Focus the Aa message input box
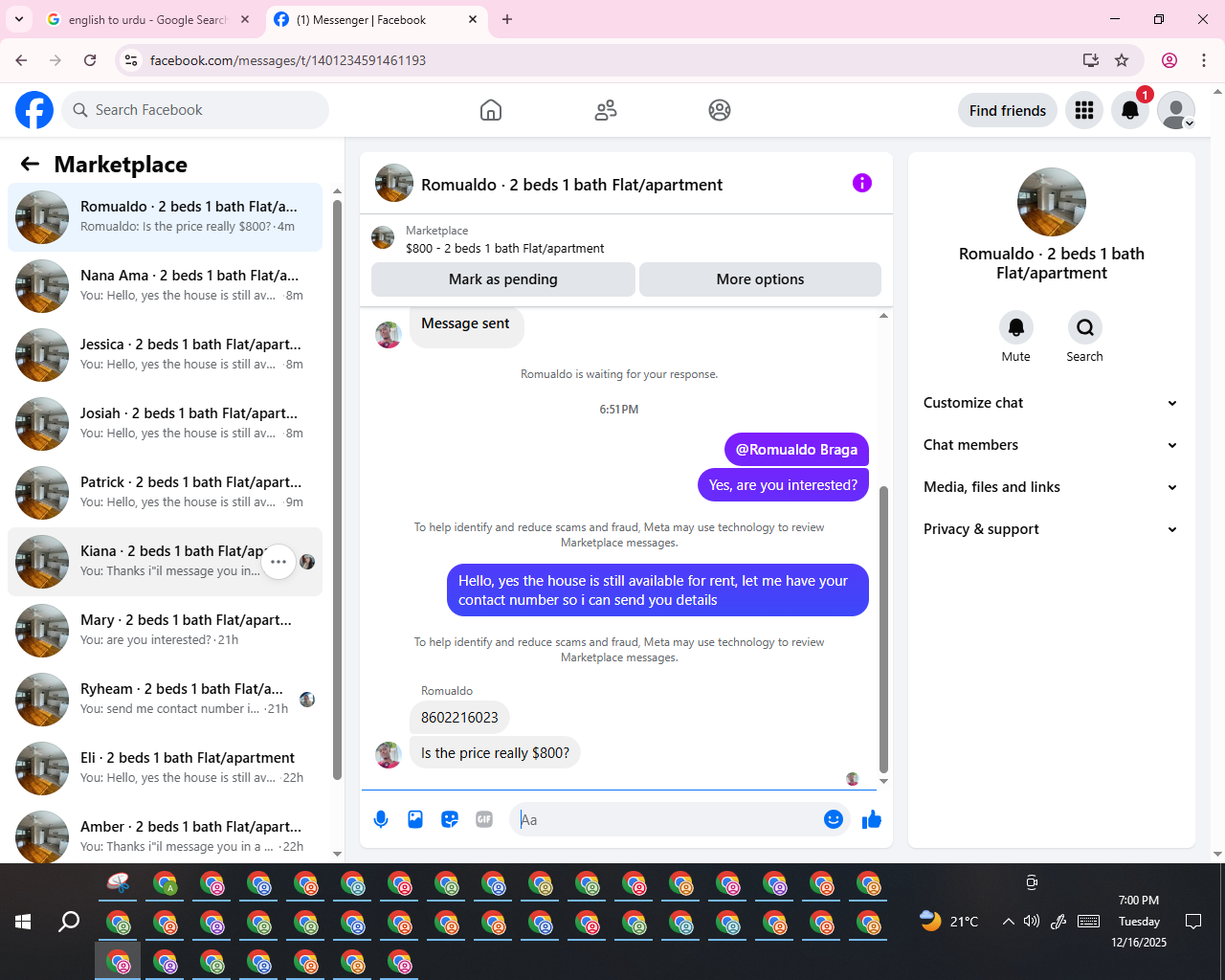 668,819
